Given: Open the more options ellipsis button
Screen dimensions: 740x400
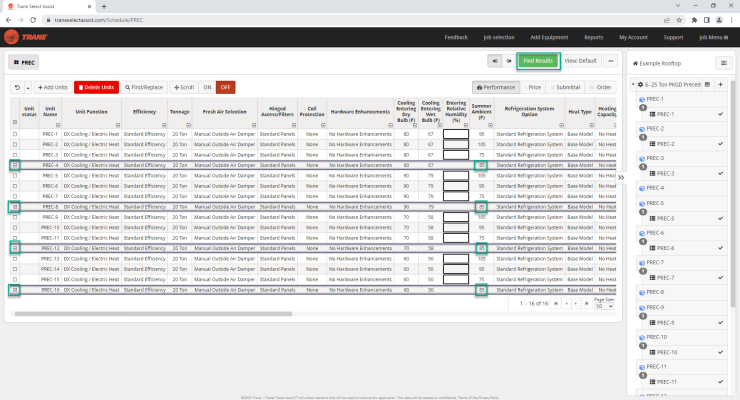Looking at the screenshot, I should point(611,61).
